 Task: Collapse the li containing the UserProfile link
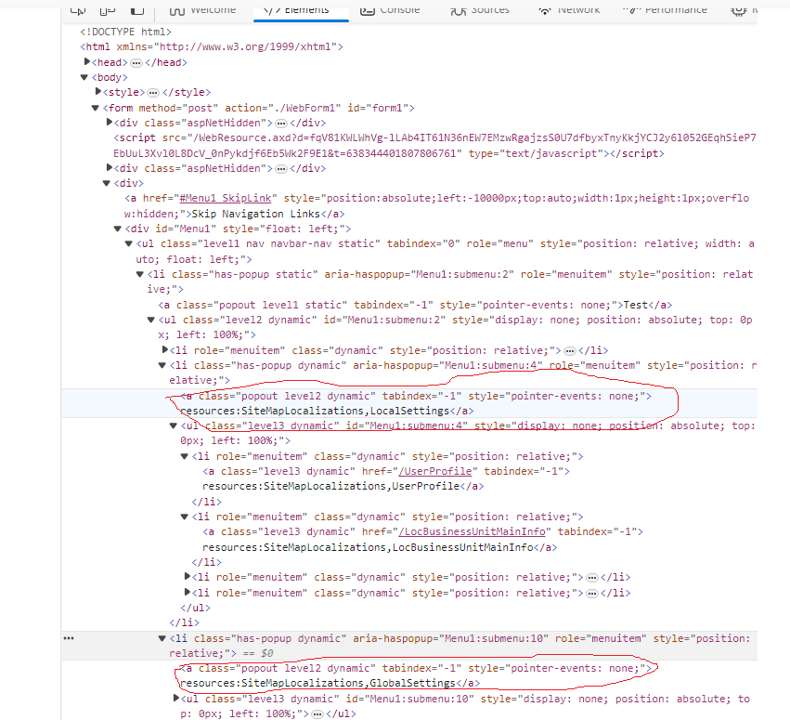[x=184, y=456]
